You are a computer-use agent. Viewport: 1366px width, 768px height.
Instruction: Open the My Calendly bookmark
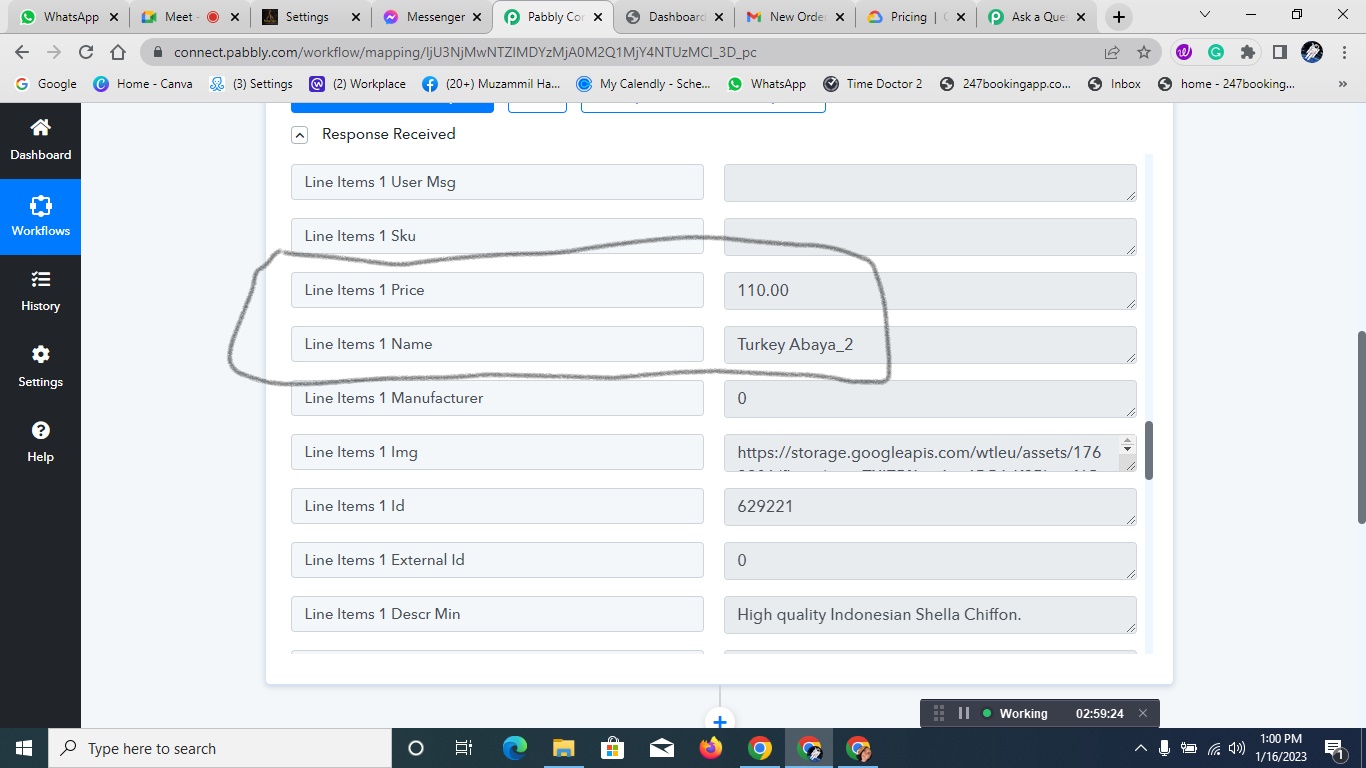(643, 84)
